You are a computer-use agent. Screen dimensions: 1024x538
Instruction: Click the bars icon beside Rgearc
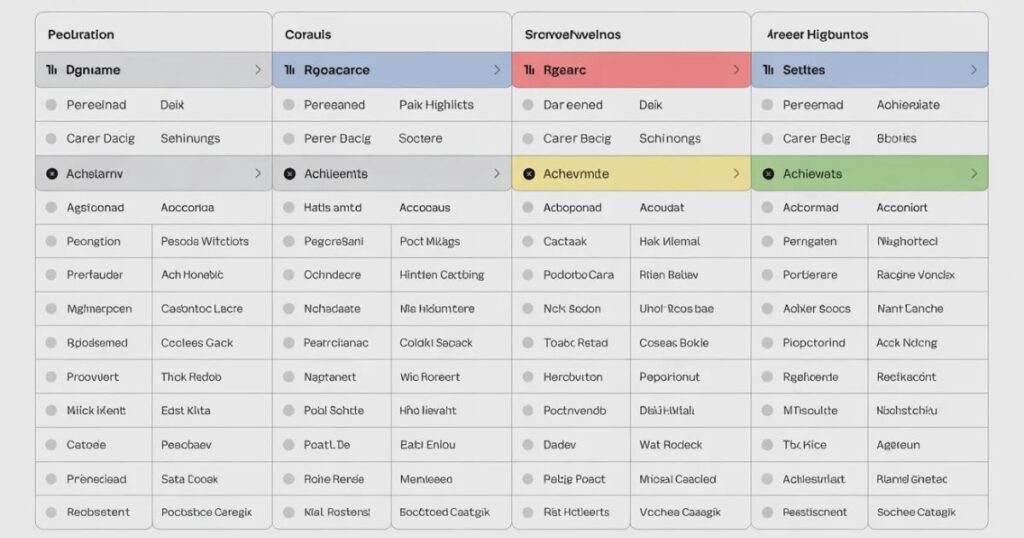tap(528, 70)
